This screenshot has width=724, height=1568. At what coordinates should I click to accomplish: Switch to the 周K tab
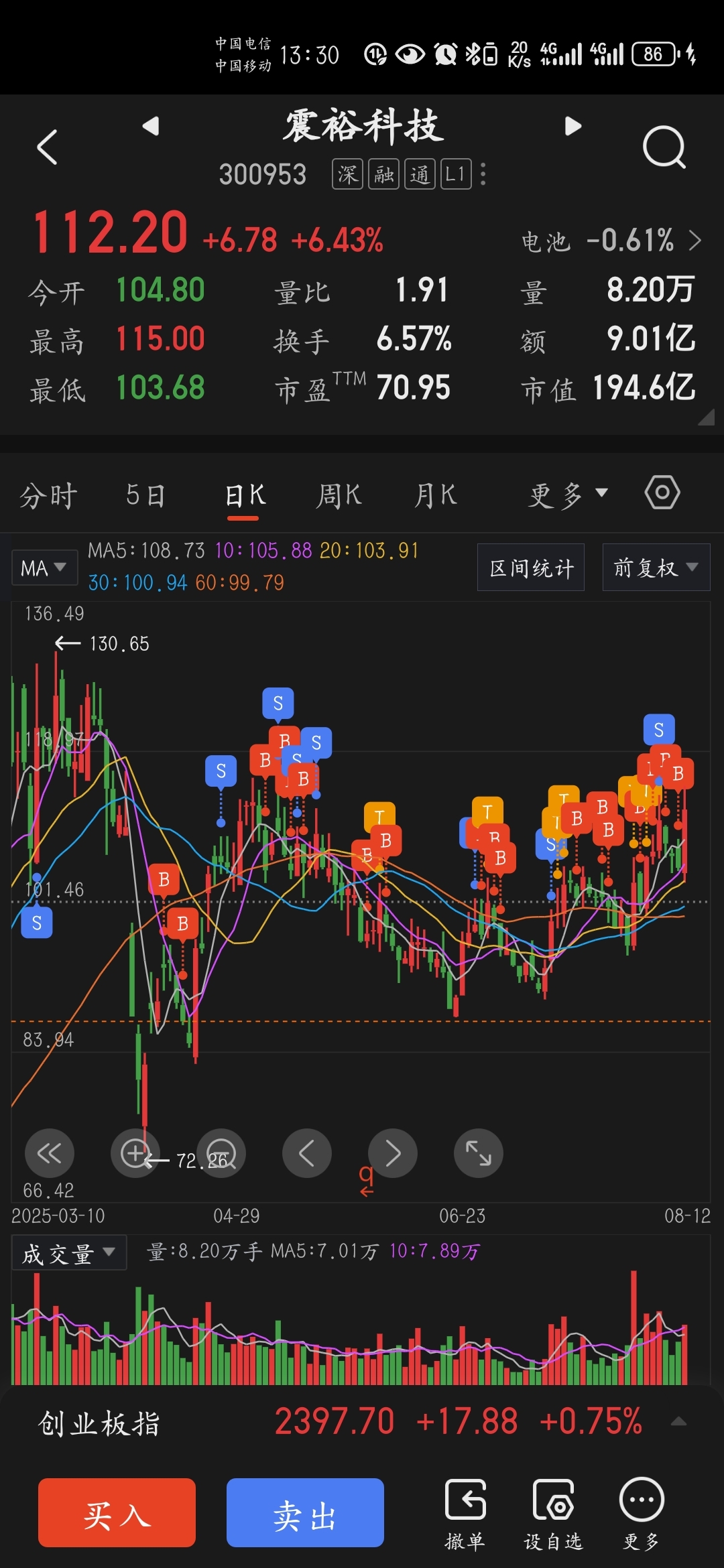(339, 496)
